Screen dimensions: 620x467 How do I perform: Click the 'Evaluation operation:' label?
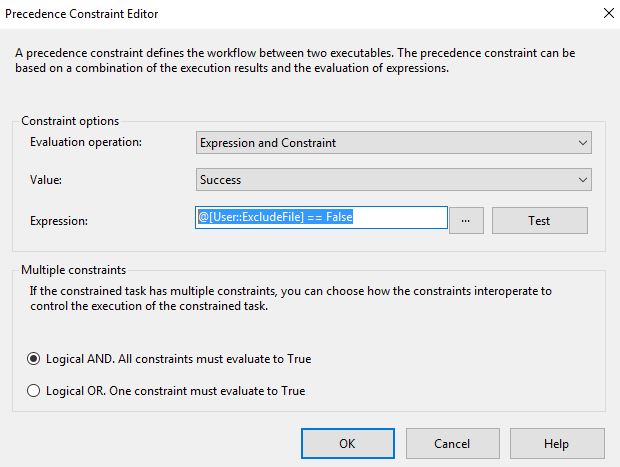click(x=86, y=142)
